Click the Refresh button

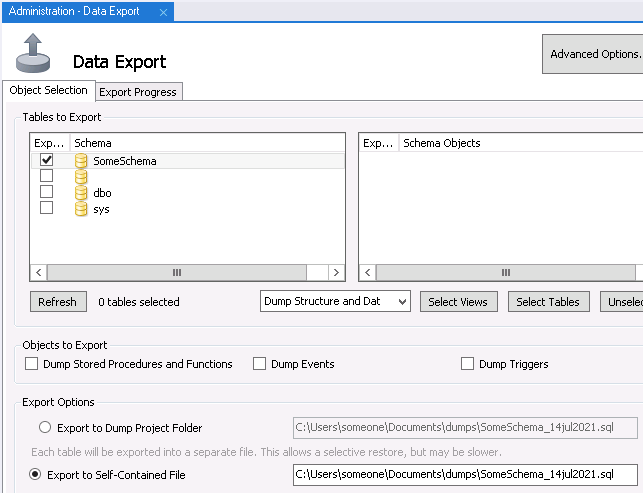[57, 302]
